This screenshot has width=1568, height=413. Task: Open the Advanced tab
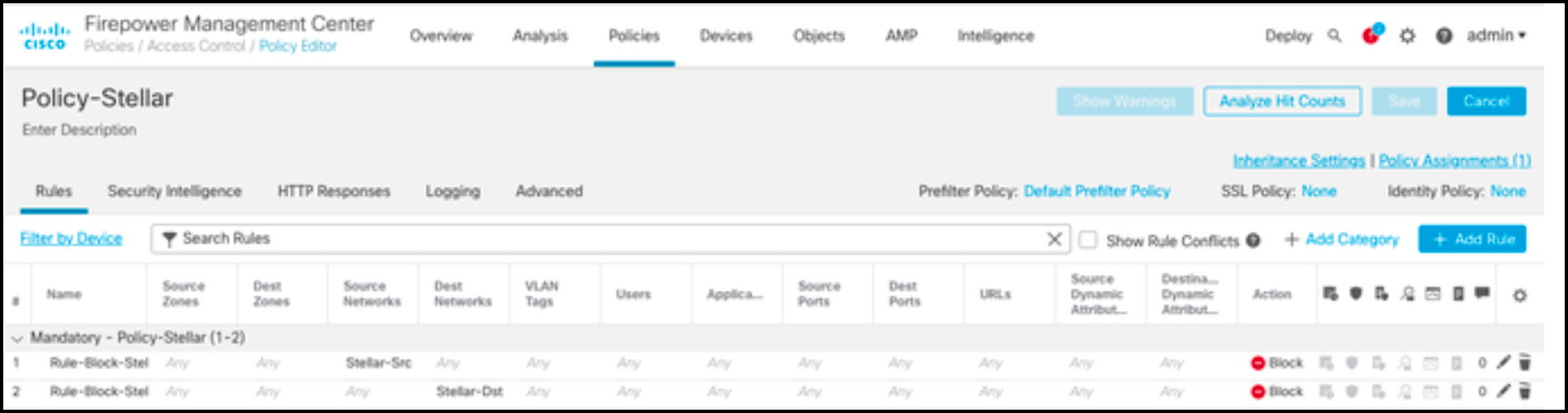[549, 191]
